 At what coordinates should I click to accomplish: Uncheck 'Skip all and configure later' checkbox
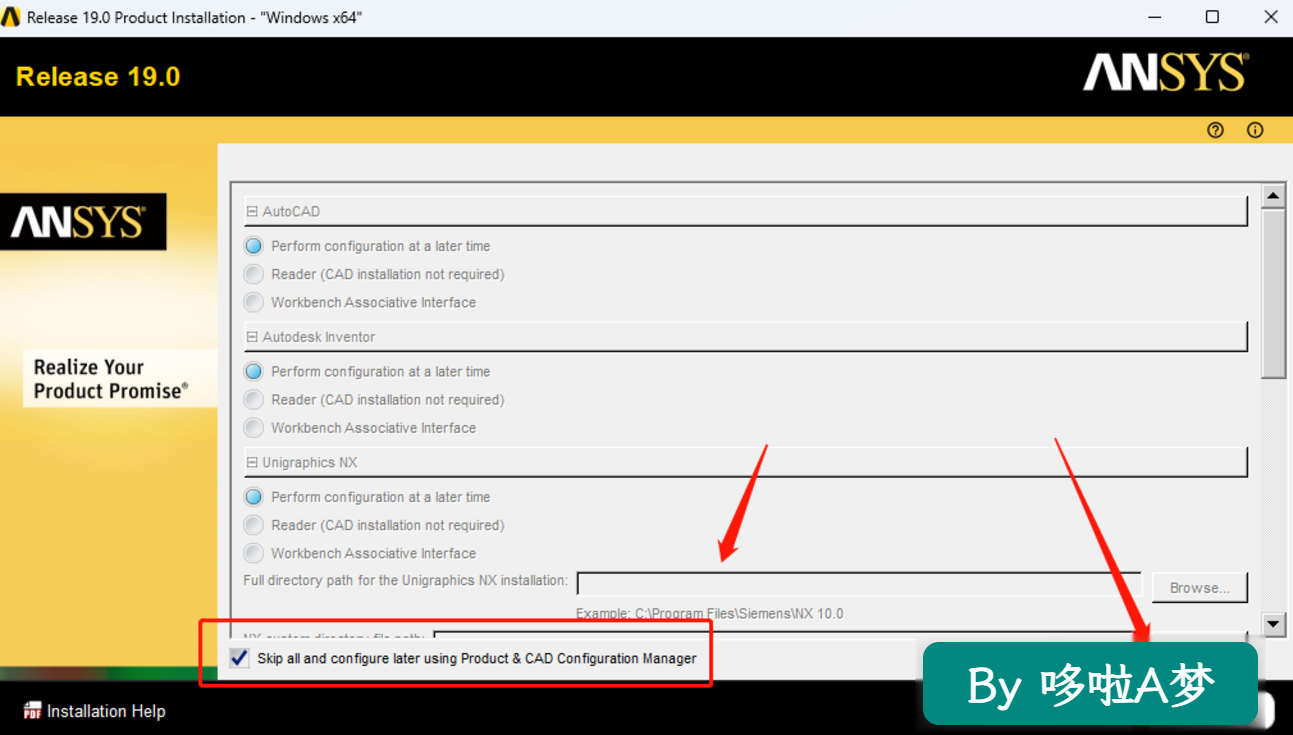coord(239,658)
